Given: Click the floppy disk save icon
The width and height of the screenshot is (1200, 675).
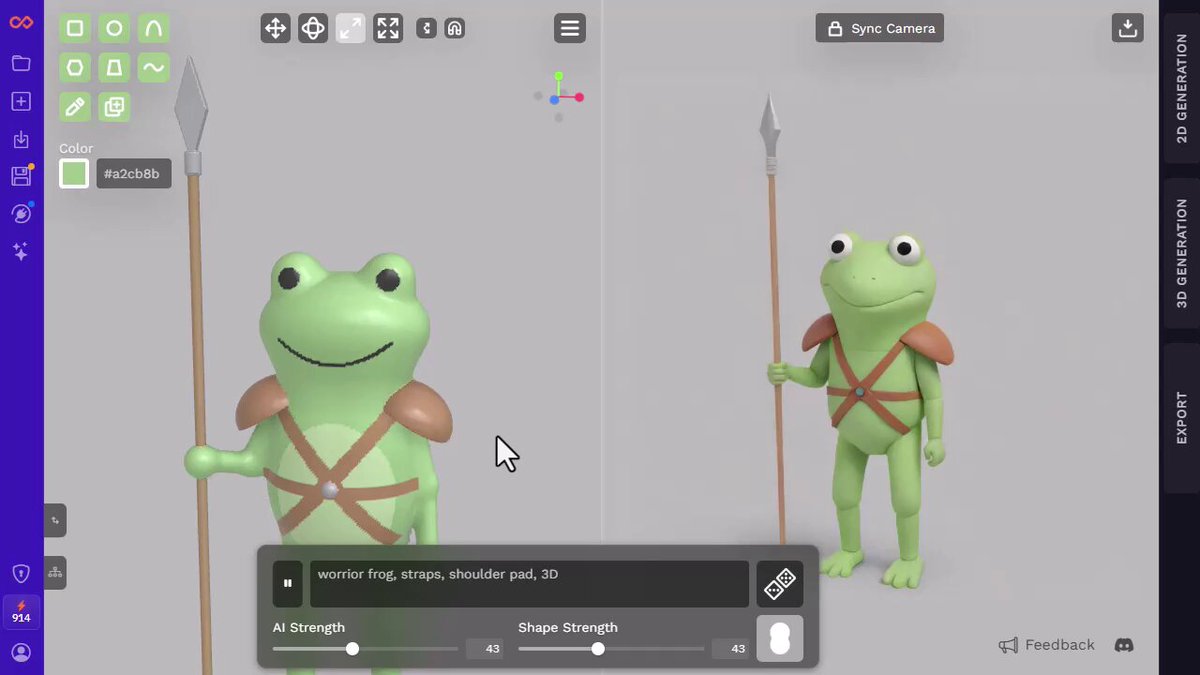Looking at the screenshot, I should tap(21, 176).
